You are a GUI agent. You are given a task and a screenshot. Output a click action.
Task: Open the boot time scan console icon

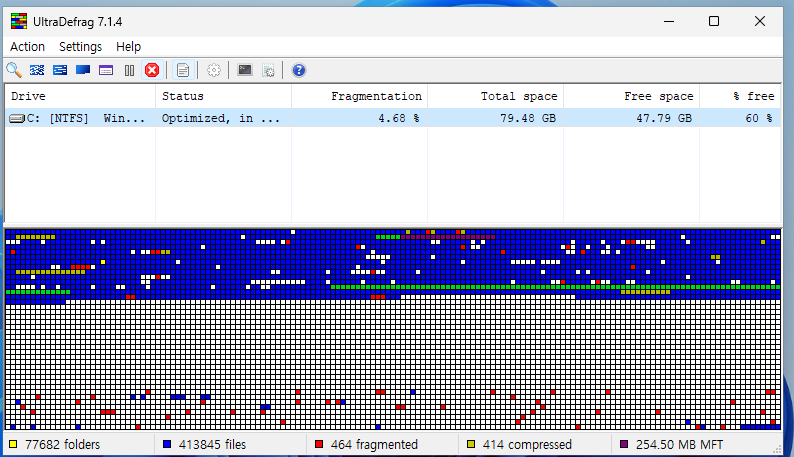pos(245,70)
